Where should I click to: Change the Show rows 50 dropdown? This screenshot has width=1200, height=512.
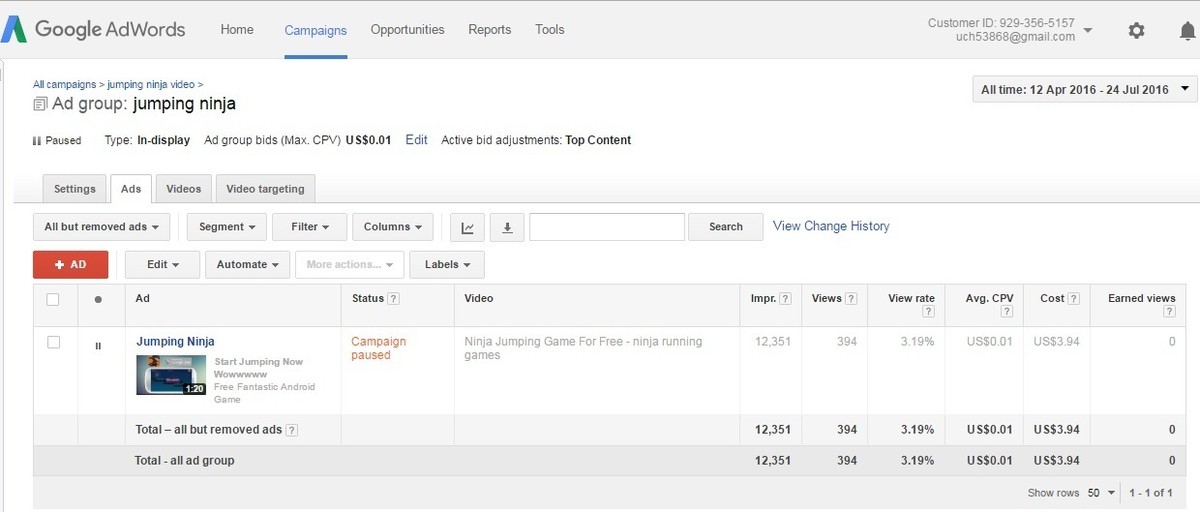coord(1102,493)
